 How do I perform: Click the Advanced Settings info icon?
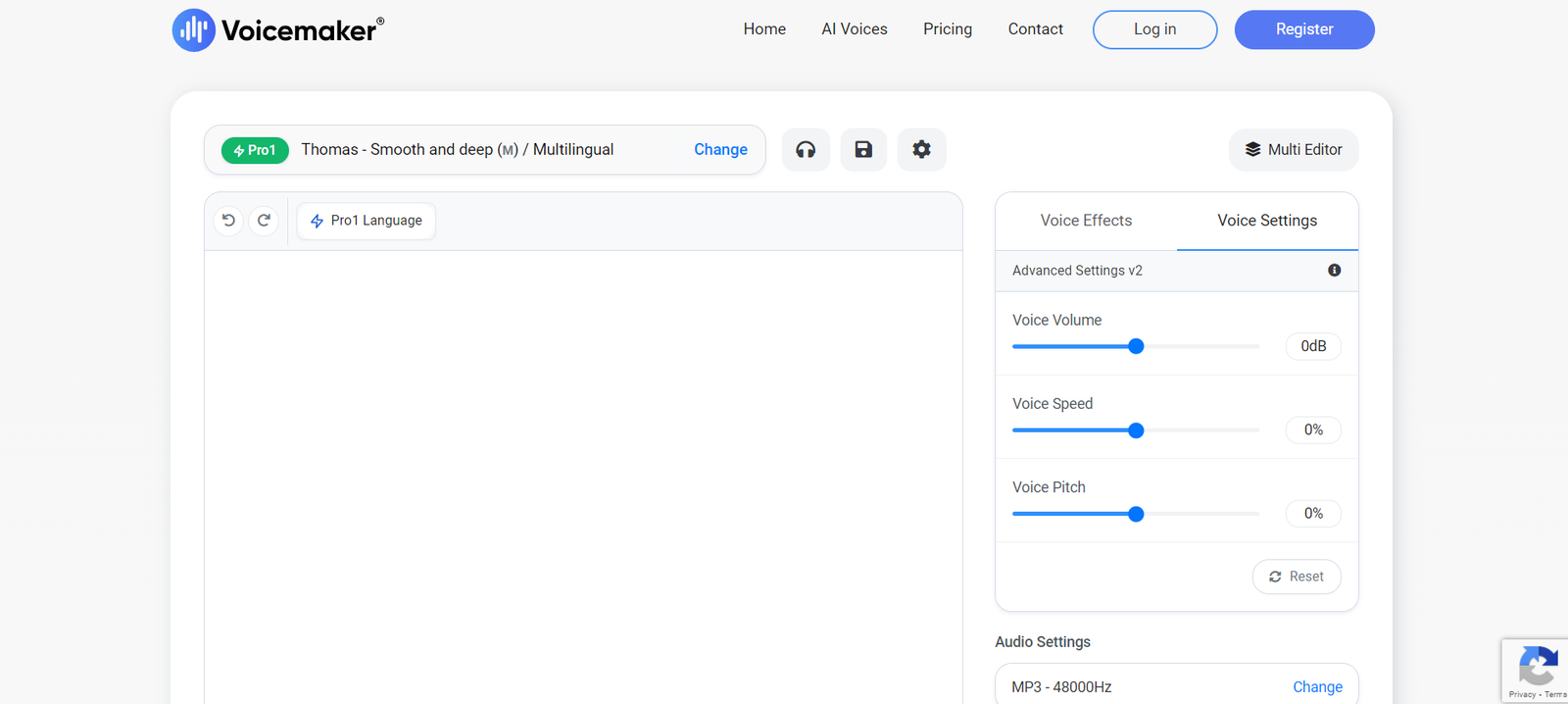[1334, 271]
